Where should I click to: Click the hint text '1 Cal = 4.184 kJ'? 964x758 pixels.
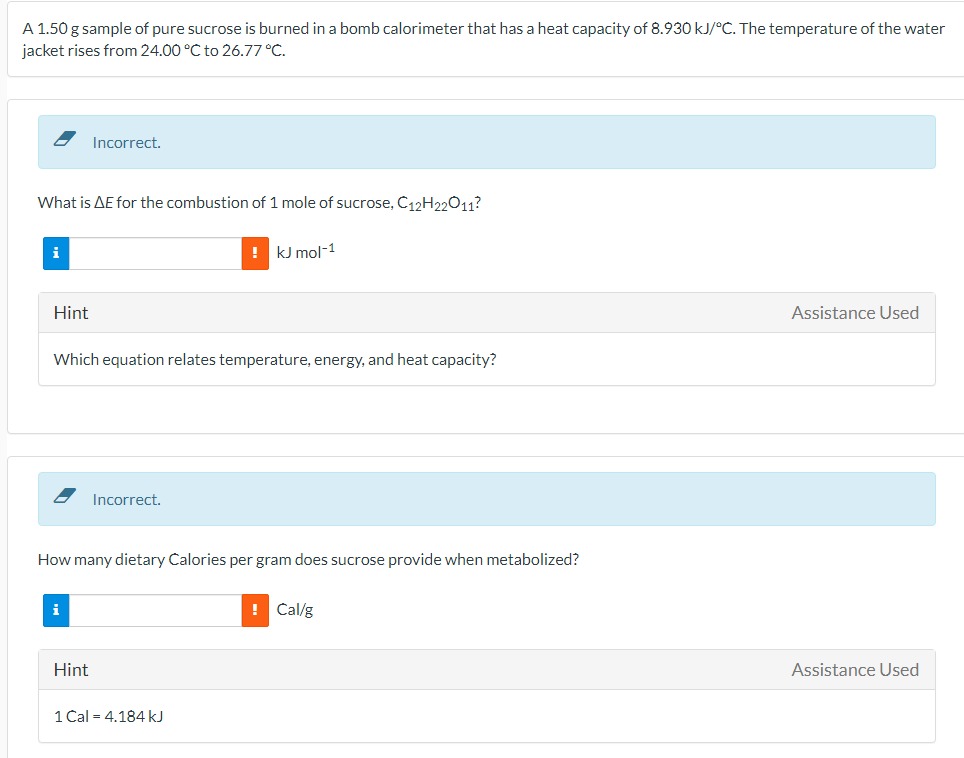[108, 717]
